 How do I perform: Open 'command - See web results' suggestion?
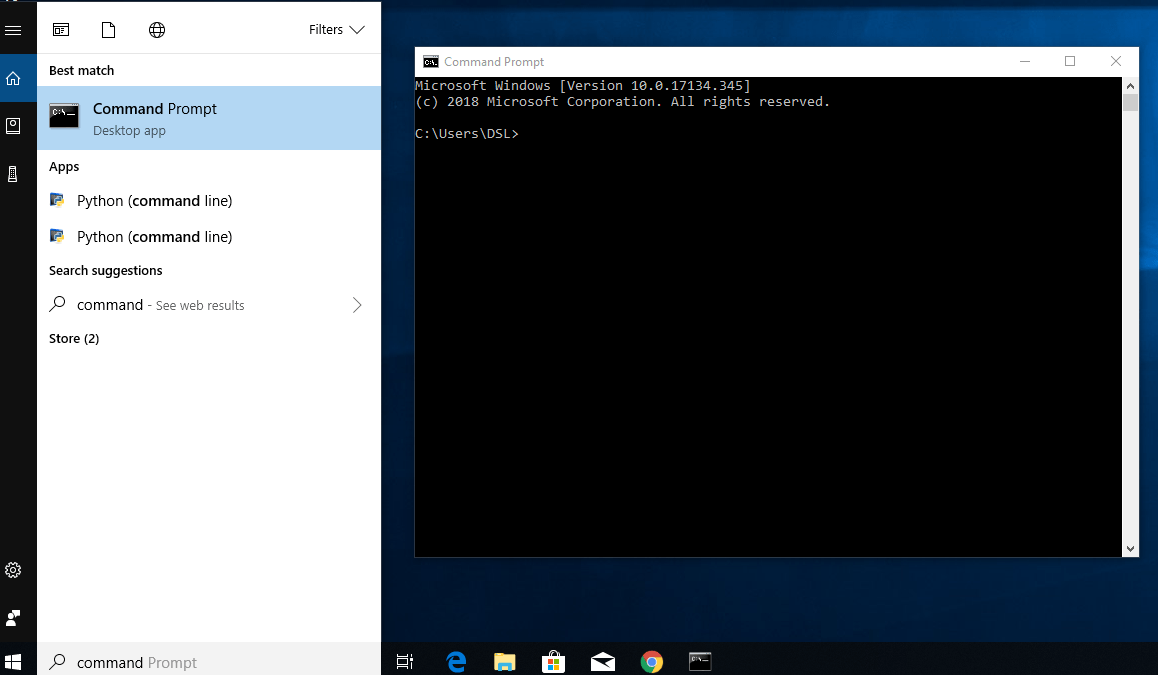209,305
